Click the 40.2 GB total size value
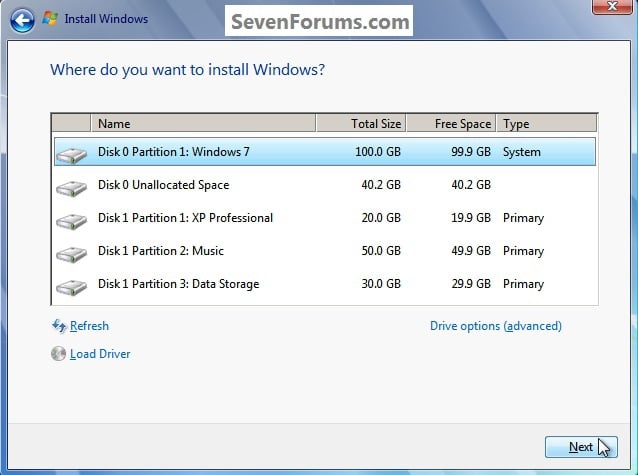 [x=381, y=185]
